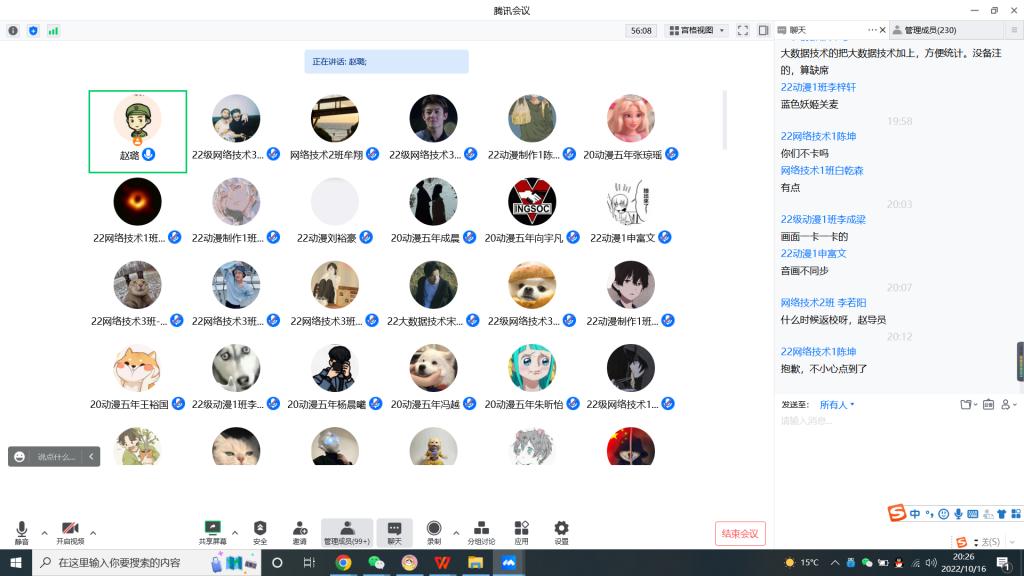The height and width of the screenshot is (576, 1024).
Task: Toggle the 聊天 chat panel from toolbar
Action: 394,531
